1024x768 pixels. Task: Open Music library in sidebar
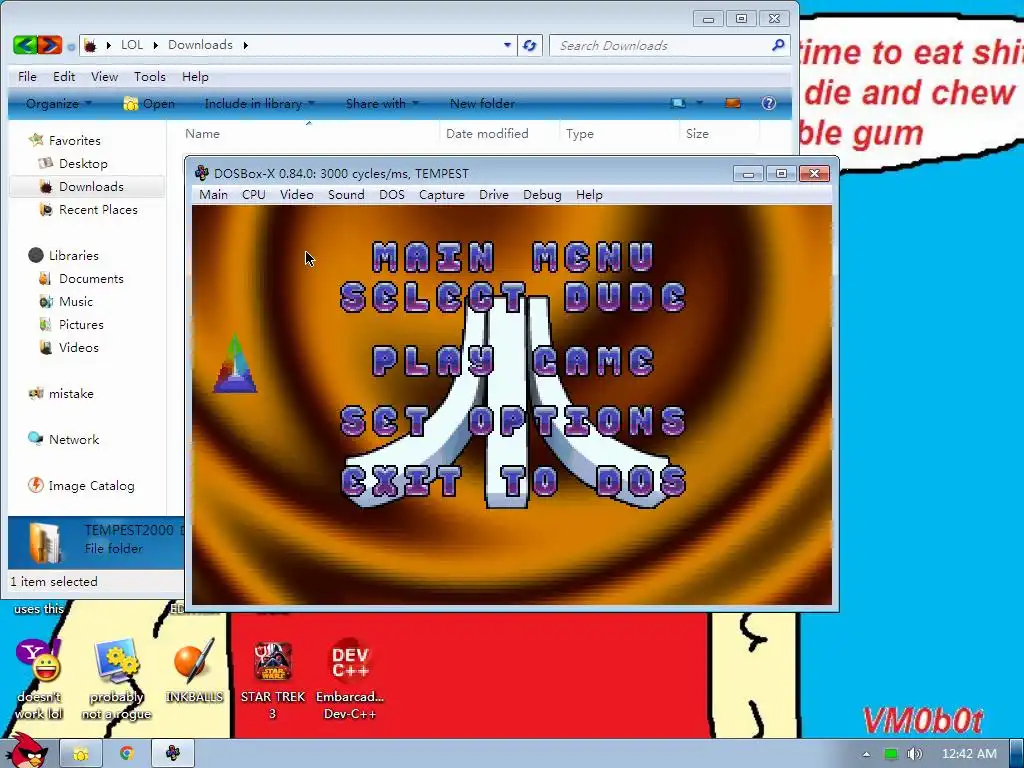click(76, 301)
